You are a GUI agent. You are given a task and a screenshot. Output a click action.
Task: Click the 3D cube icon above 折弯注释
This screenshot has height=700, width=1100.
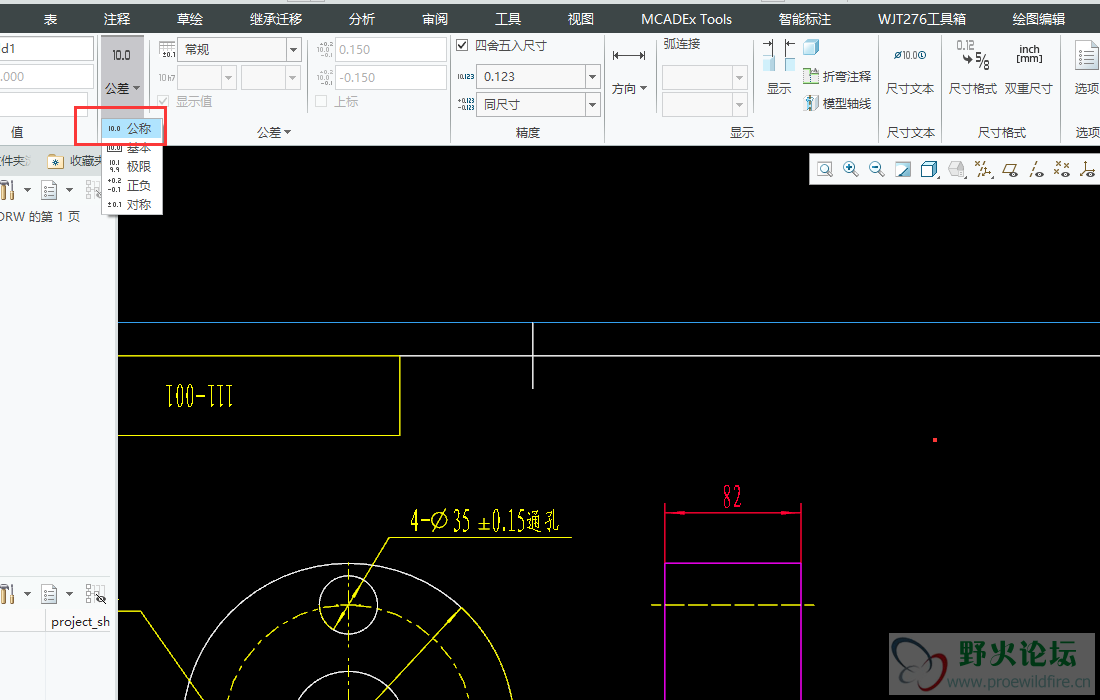coord(811,48)
